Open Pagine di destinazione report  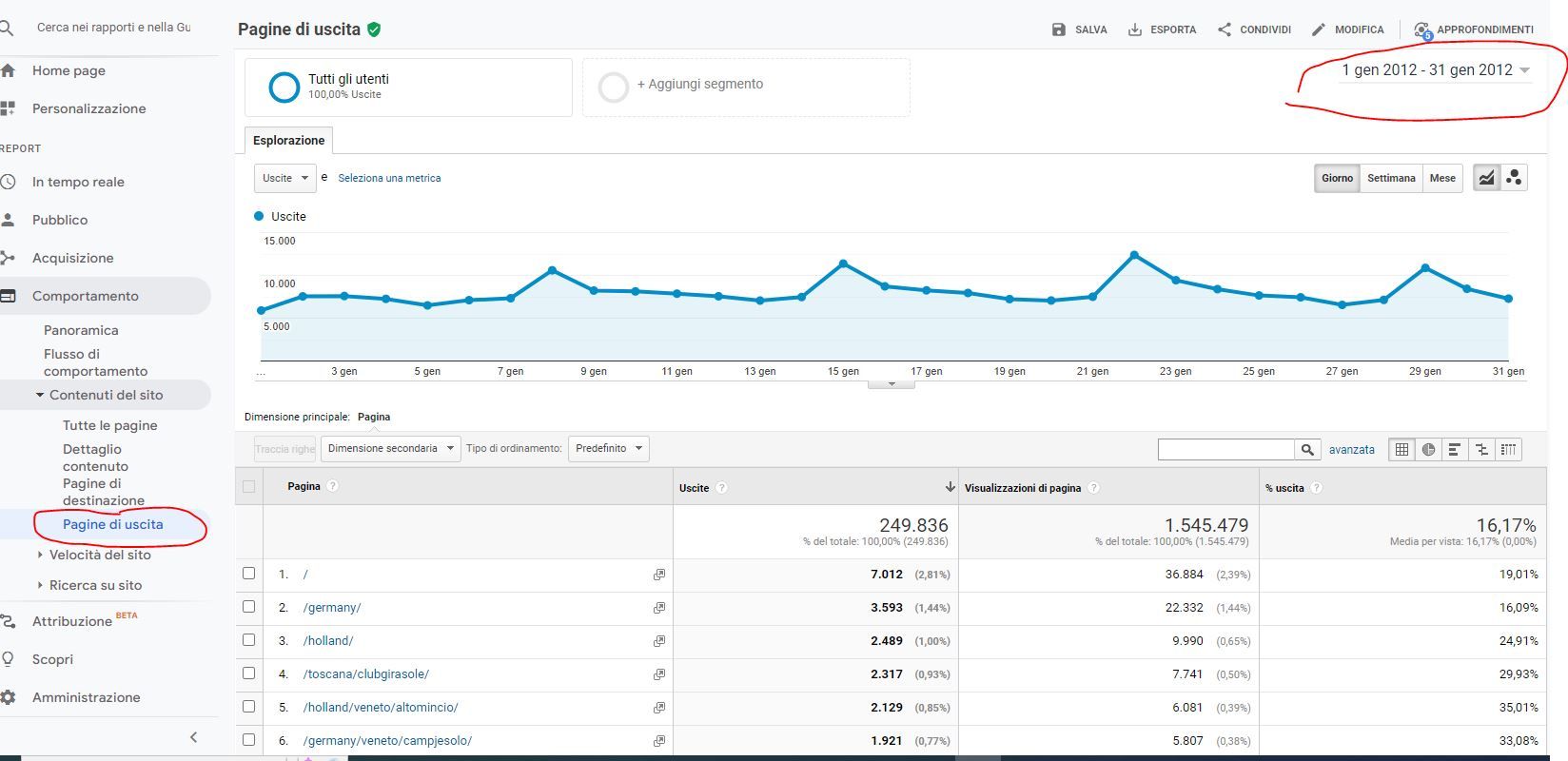[104, 492]
